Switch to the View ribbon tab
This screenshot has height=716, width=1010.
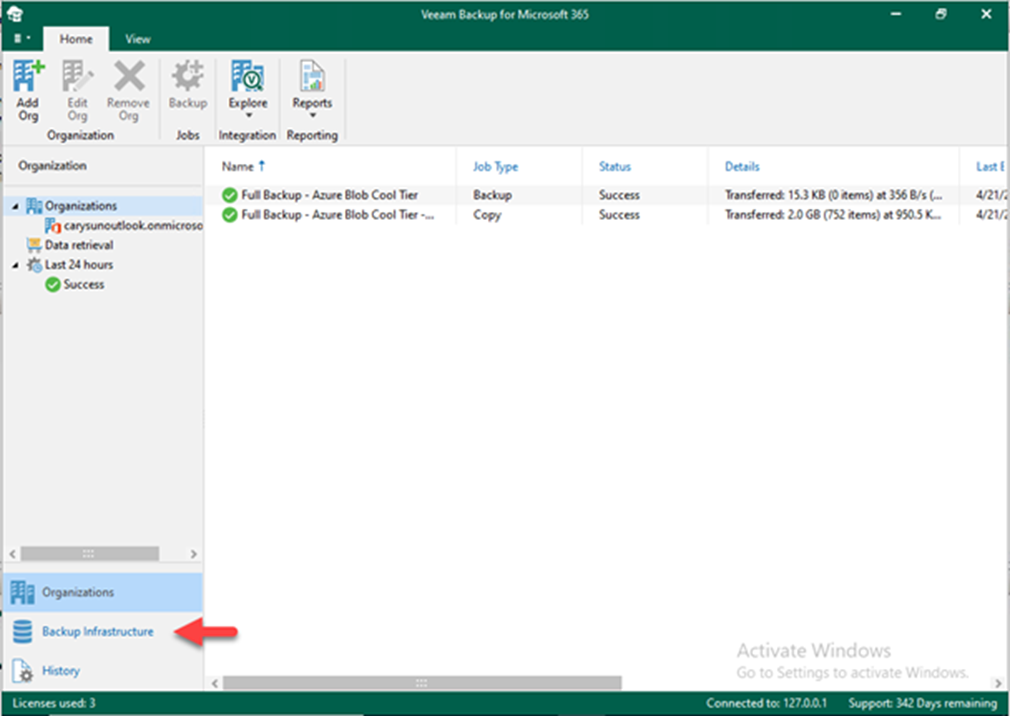point(138,39)
